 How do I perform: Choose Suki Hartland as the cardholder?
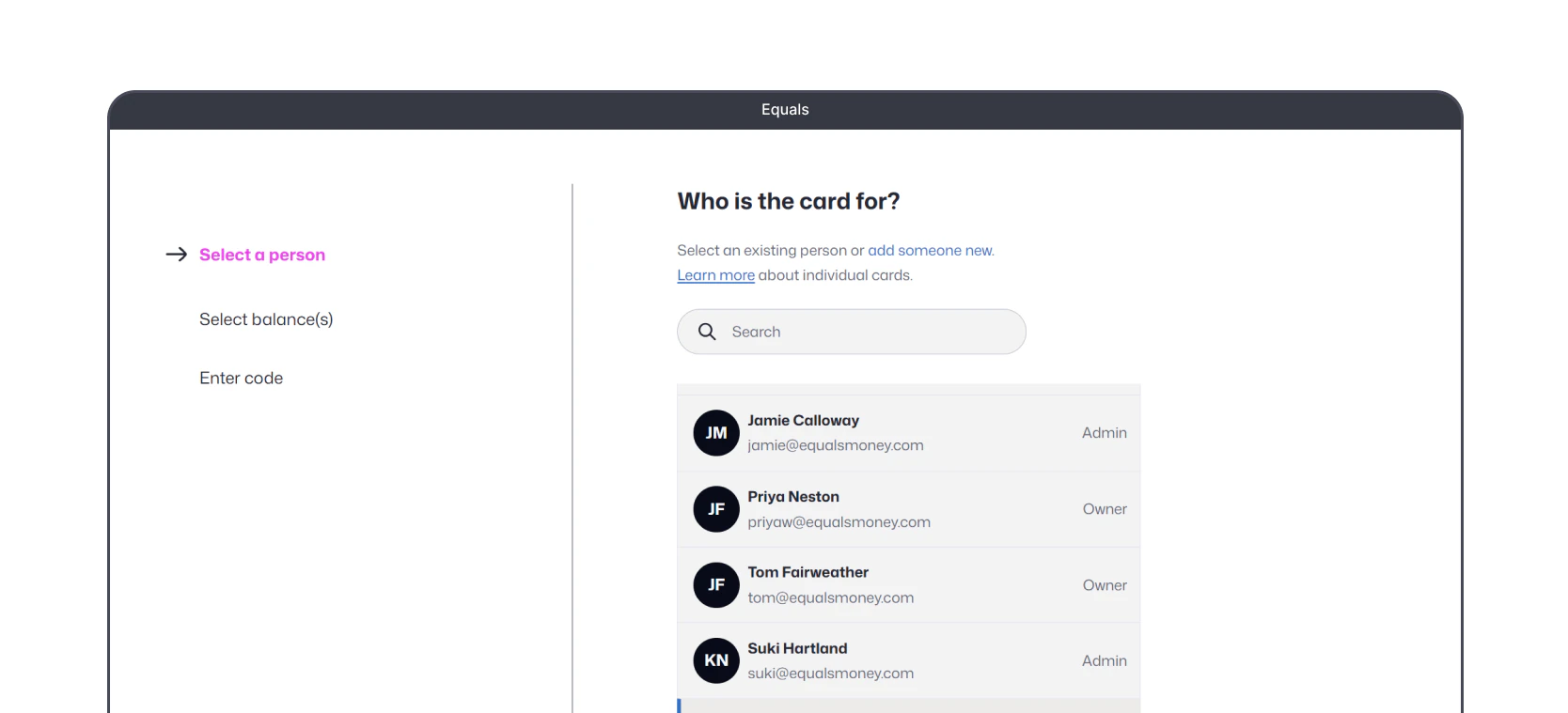[x=908, y=660]
